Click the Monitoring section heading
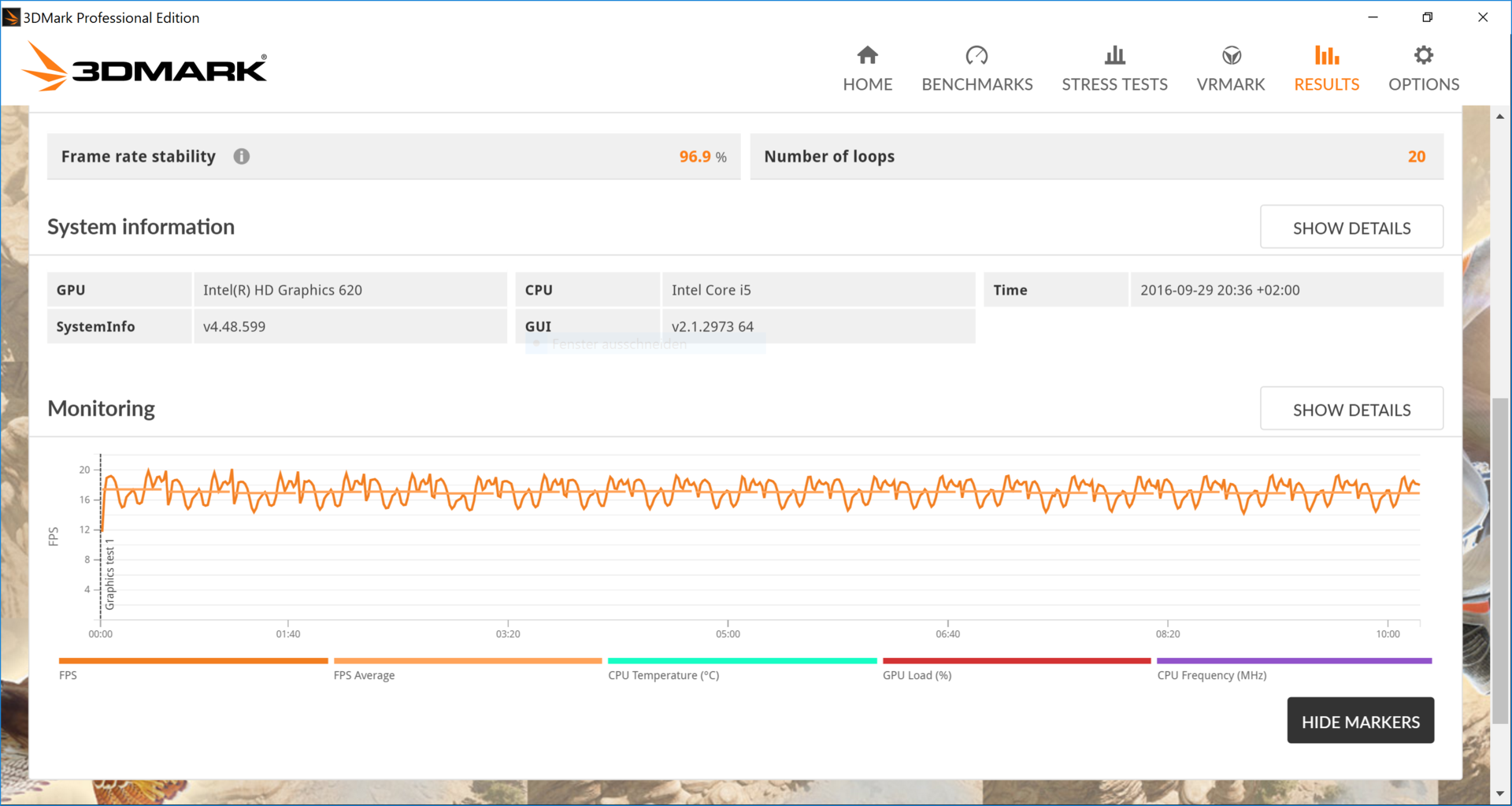1512x806 pixels. (101, 408)
